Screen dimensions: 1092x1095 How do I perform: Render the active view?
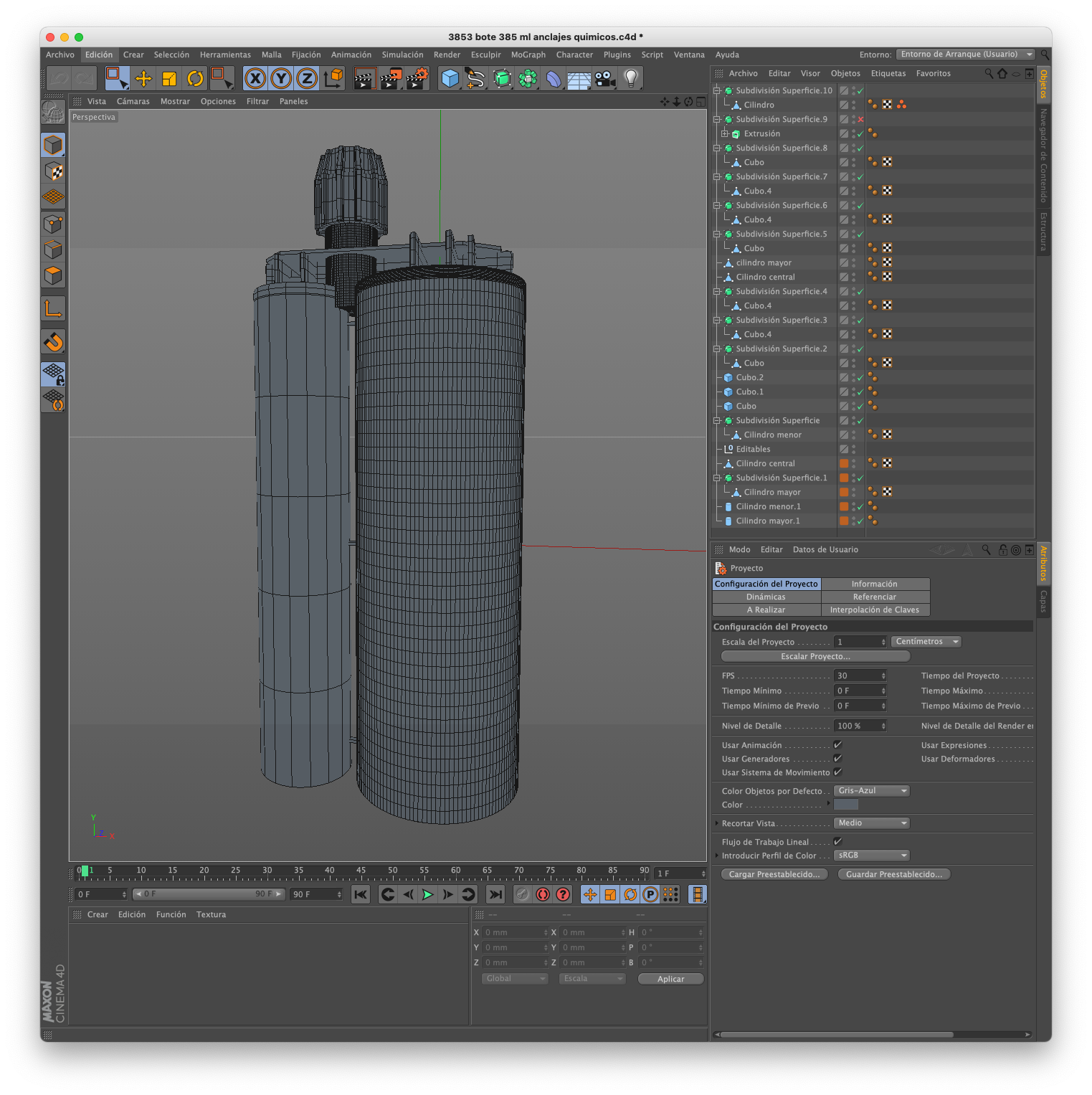364,78
